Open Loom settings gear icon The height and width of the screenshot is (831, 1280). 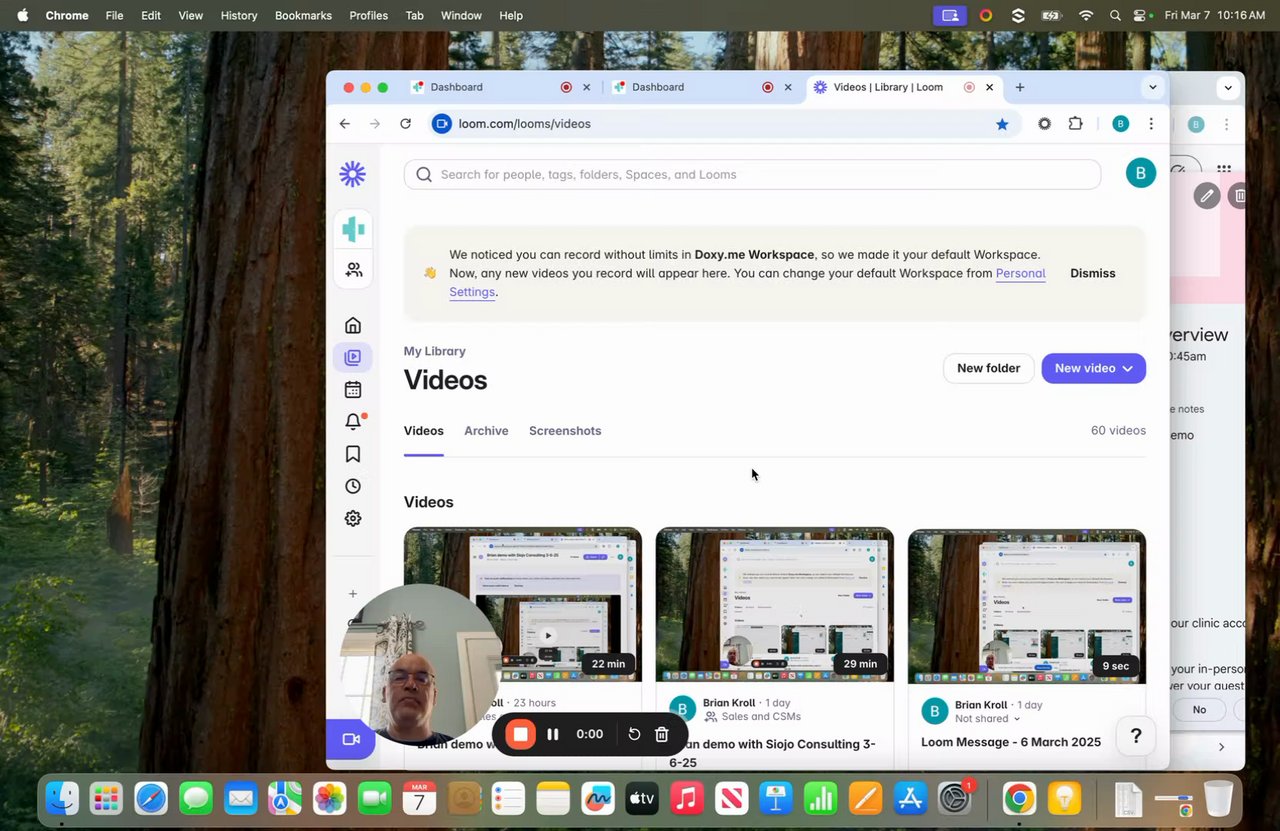[353, 518]
